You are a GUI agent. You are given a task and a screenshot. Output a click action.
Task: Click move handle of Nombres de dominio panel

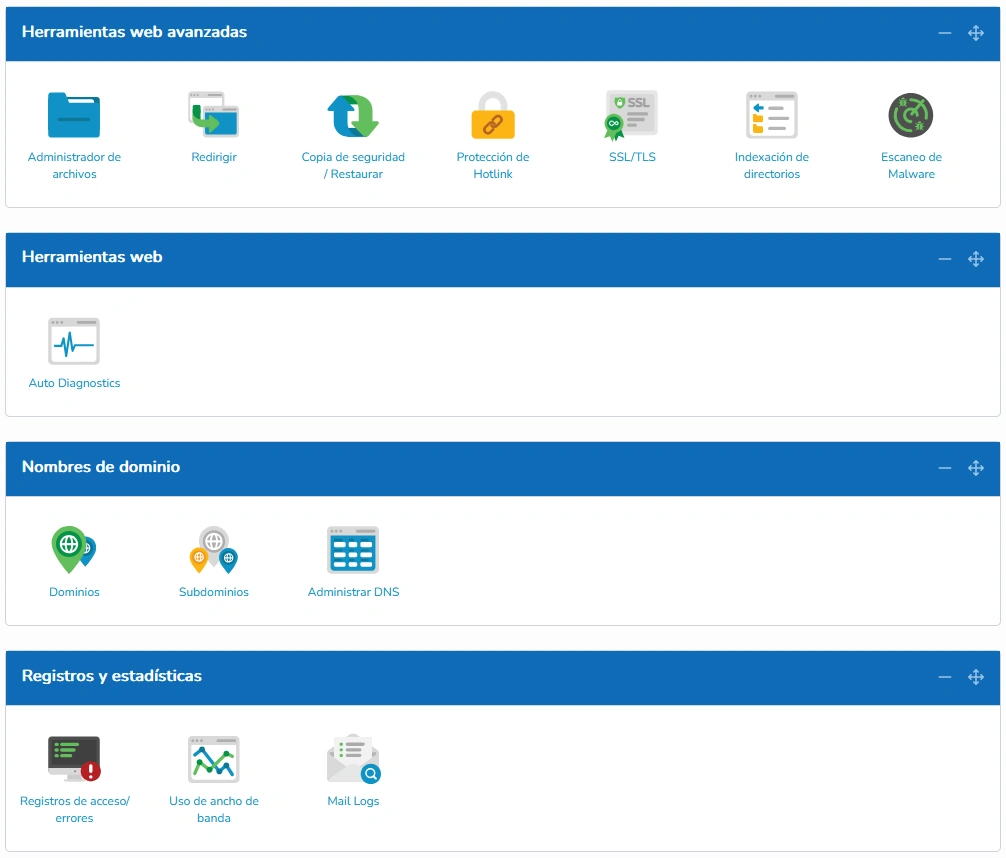pos(976,468)
